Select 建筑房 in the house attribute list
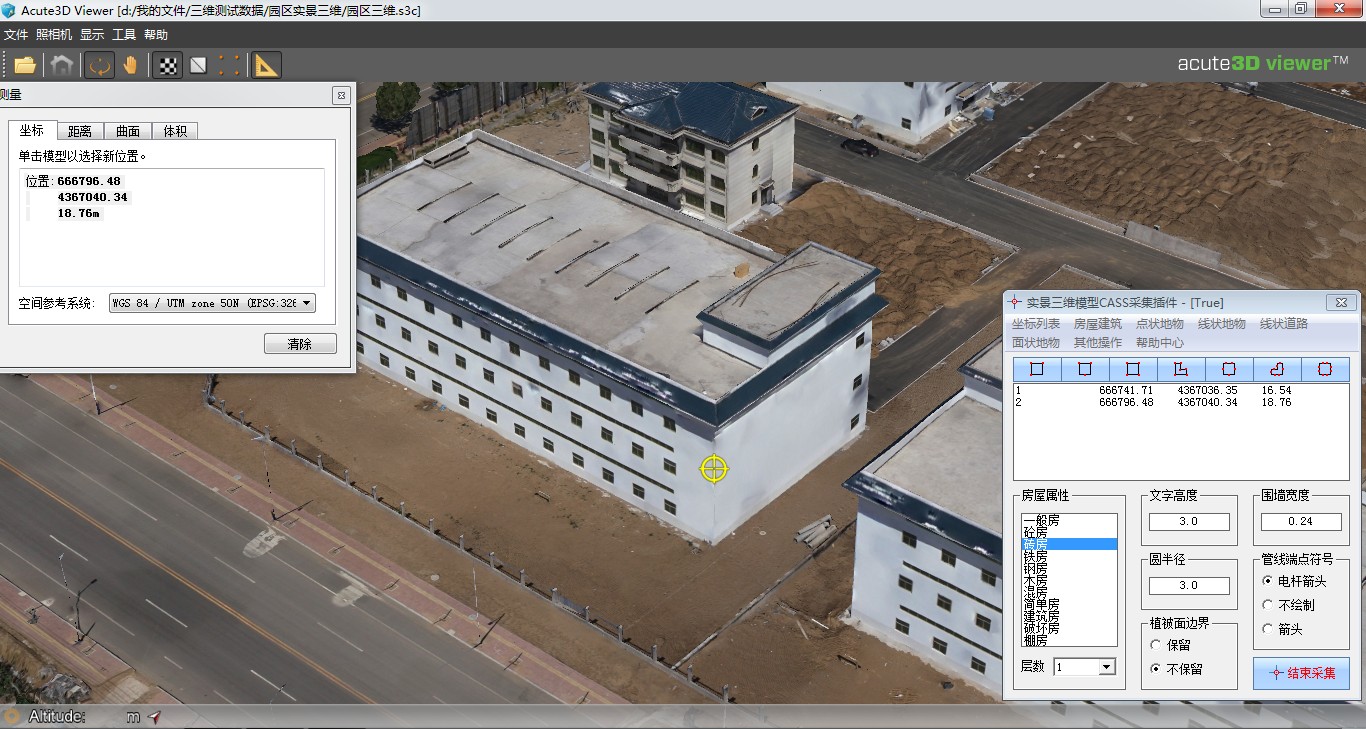 pyautogui.click(x=1068, y=617)
